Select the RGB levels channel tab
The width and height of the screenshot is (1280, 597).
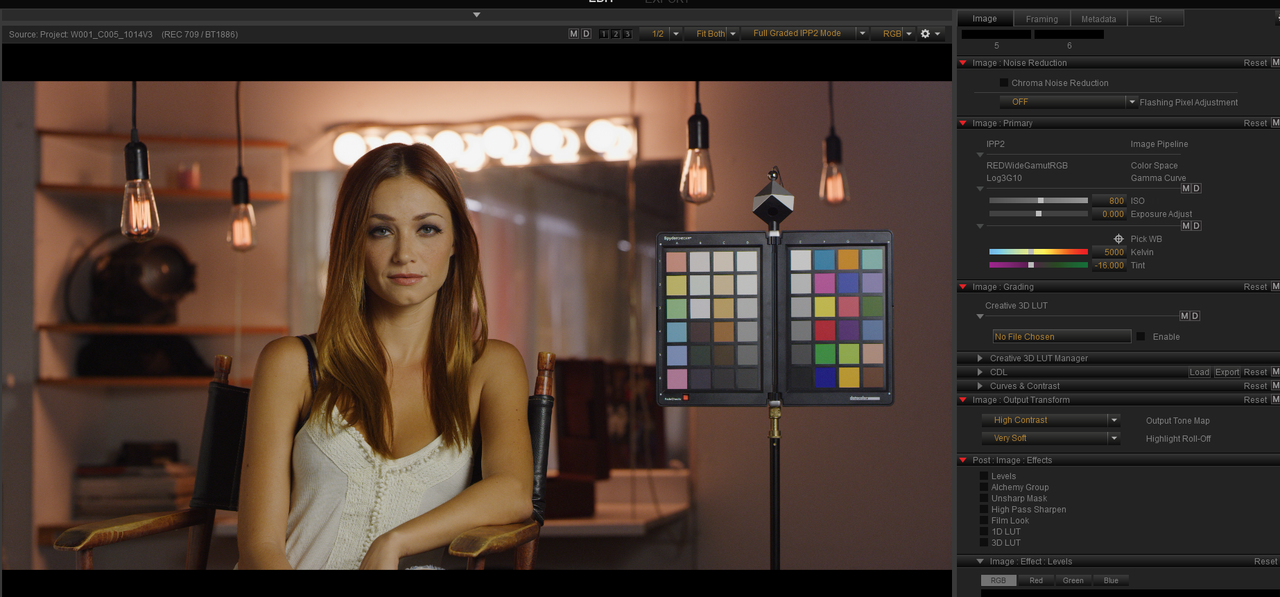point(998,580)
